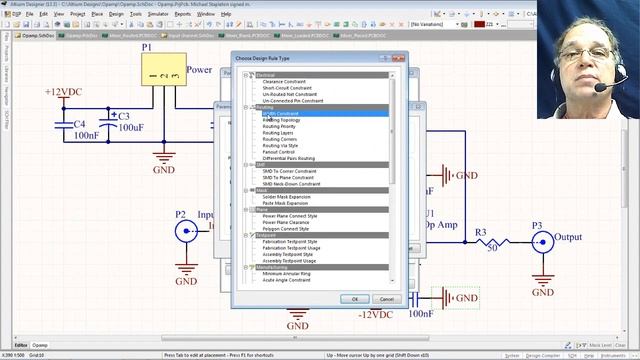Select Minimum Annular Ring rule

(x=286, y=274)
